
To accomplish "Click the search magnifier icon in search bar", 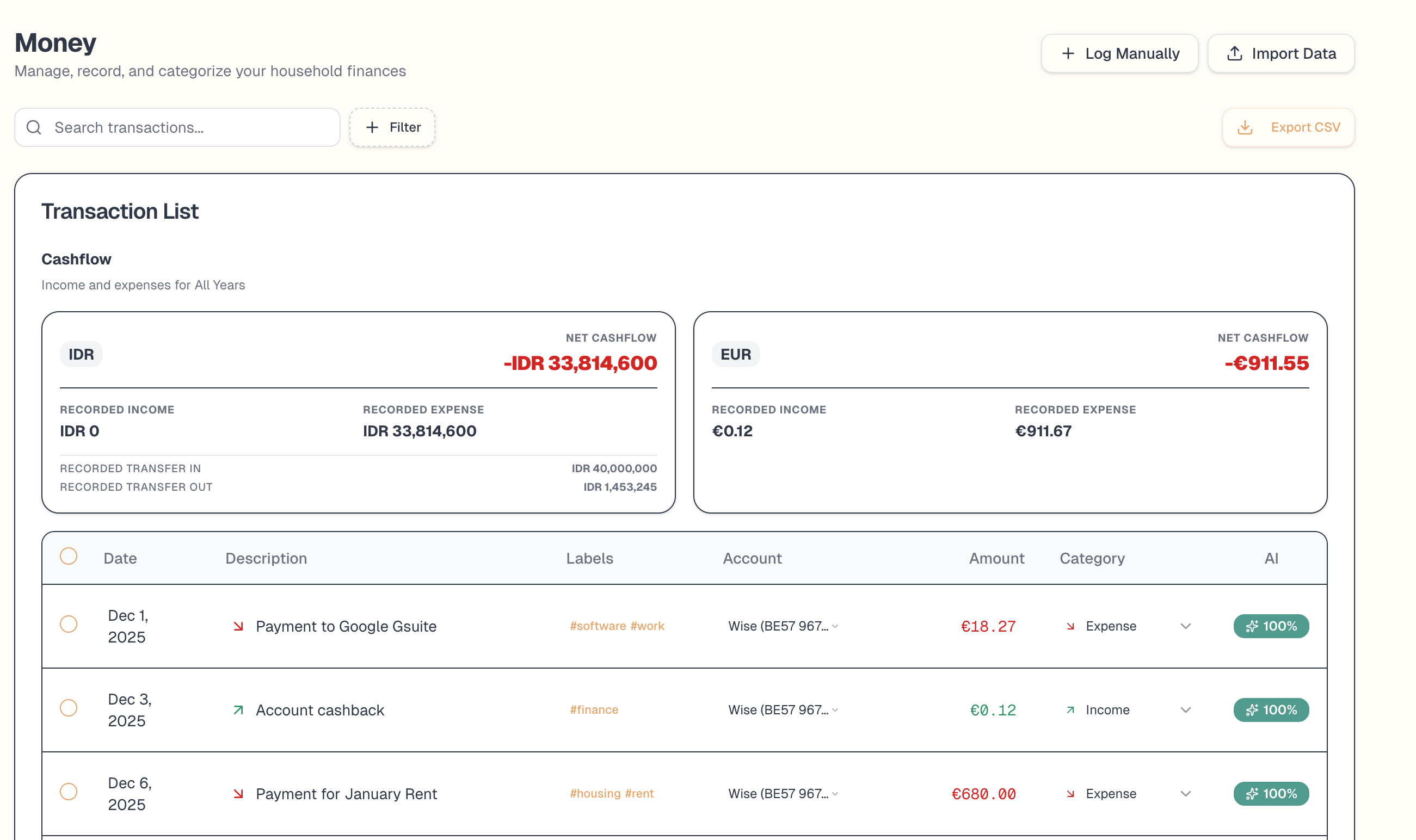I will (x=34, y=127).
